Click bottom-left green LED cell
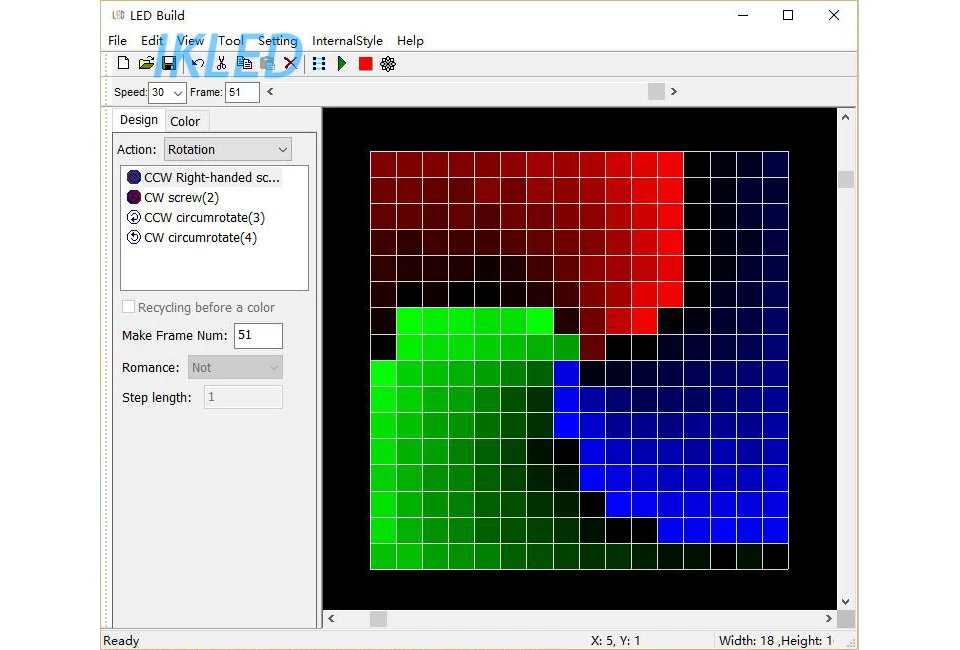This screenshot has height=650, width=960. point(383,556)
